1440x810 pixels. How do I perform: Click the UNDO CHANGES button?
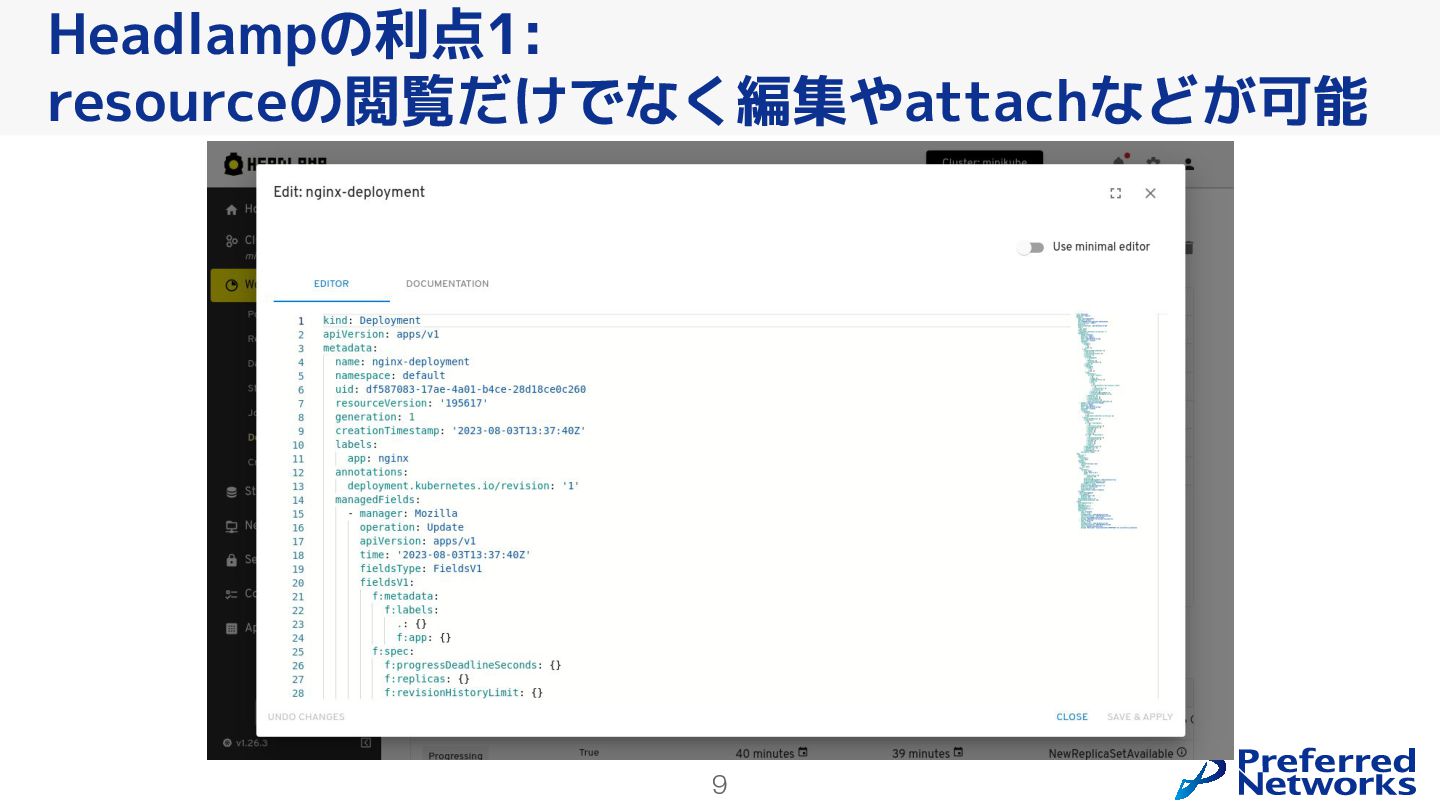pyautogui.click(x=306, y=717)
